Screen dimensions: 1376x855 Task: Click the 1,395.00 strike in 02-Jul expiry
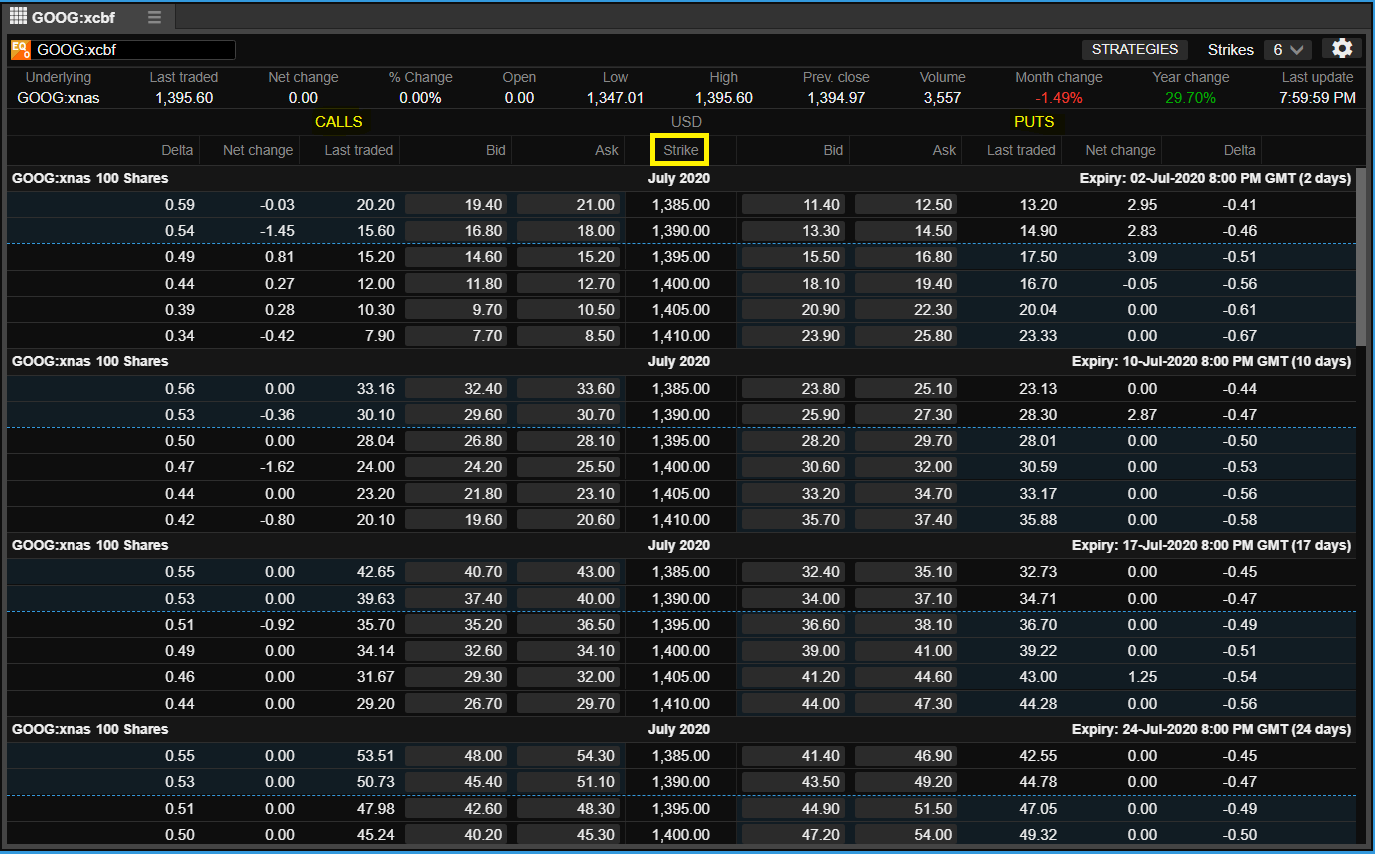[x=681, y=257]
